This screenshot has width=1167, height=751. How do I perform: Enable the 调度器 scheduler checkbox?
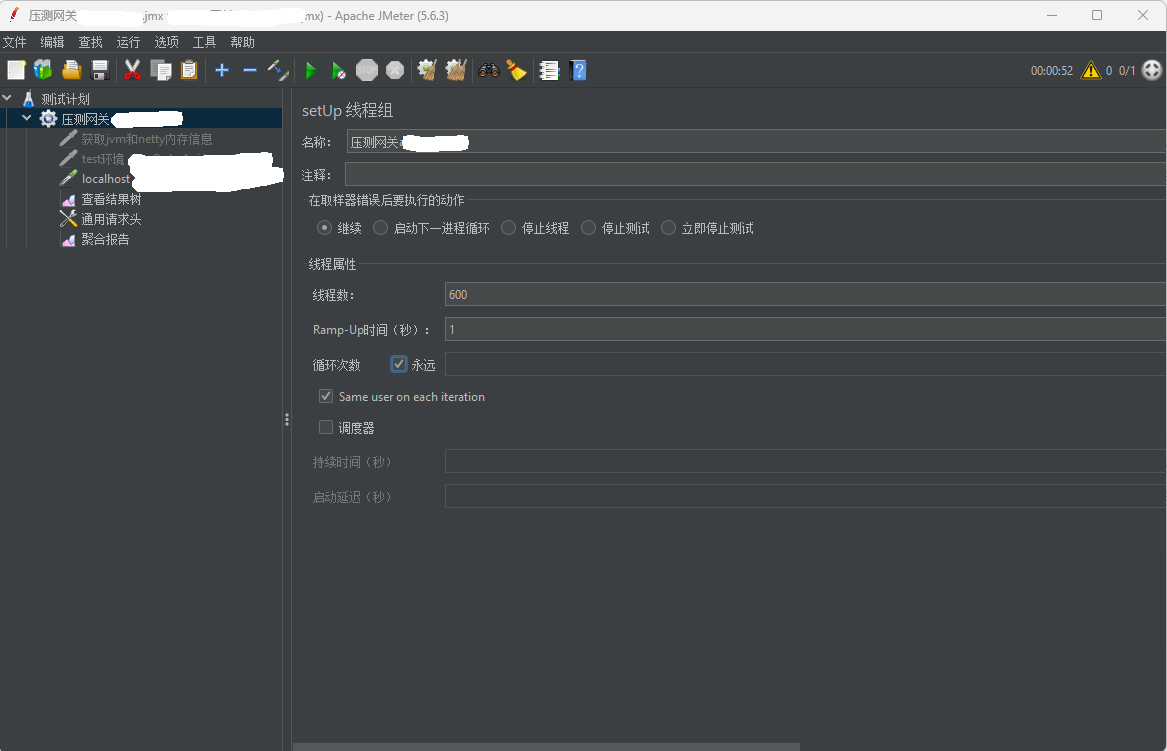point(326,428)
